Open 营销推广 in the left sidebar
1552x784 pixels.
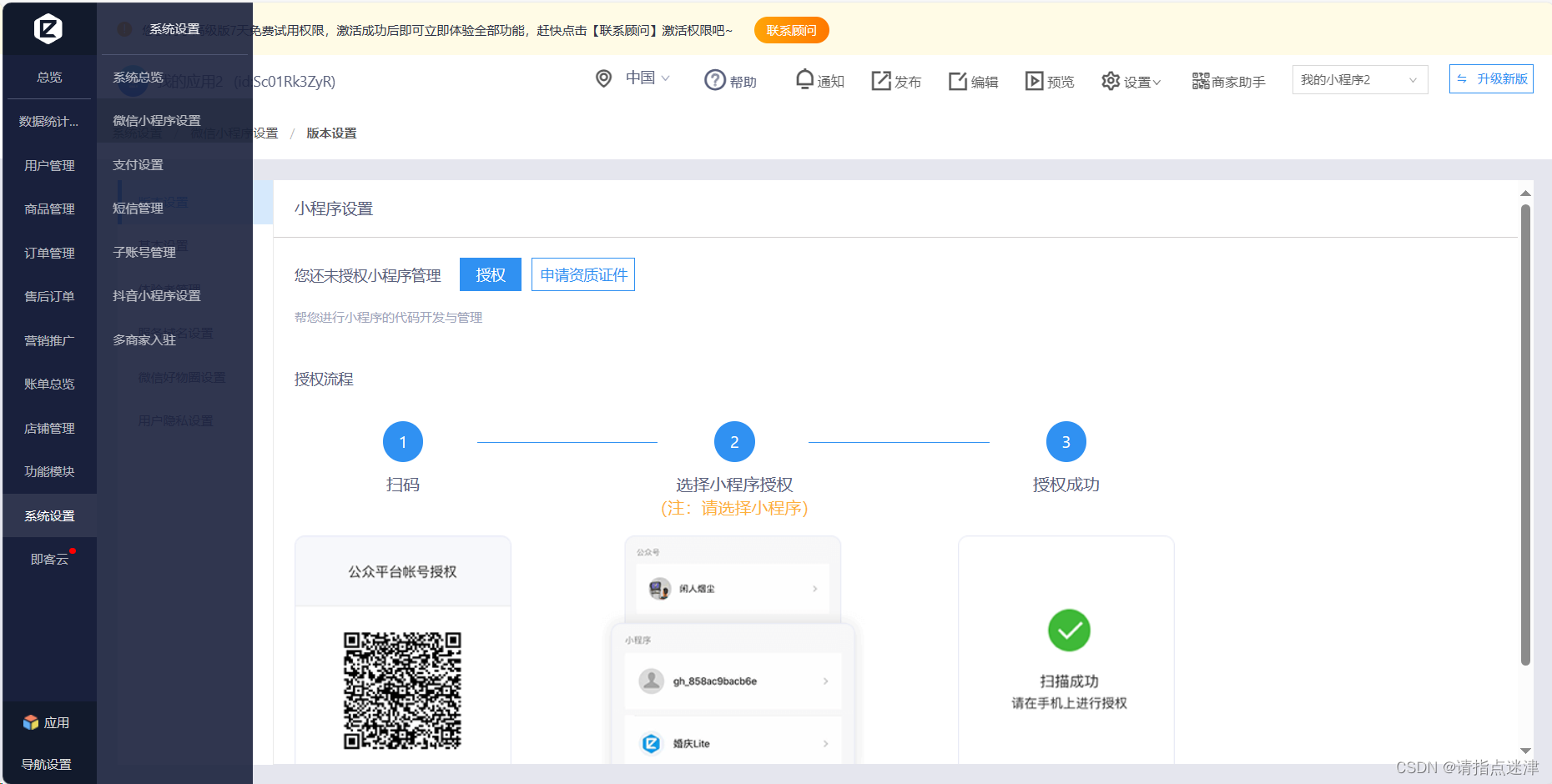[49, 340]
